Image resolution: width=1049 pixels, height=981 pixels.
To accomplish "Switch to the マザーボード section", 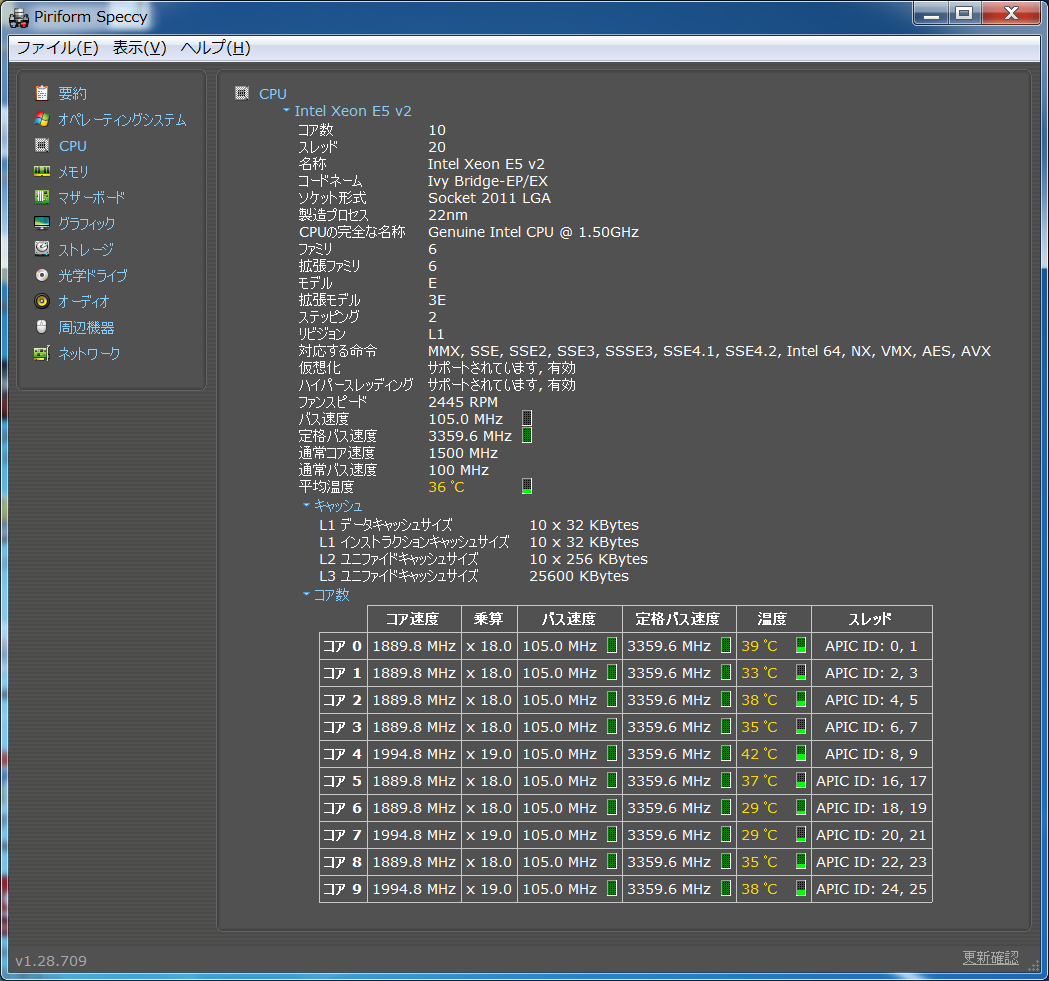I will 92,197.
